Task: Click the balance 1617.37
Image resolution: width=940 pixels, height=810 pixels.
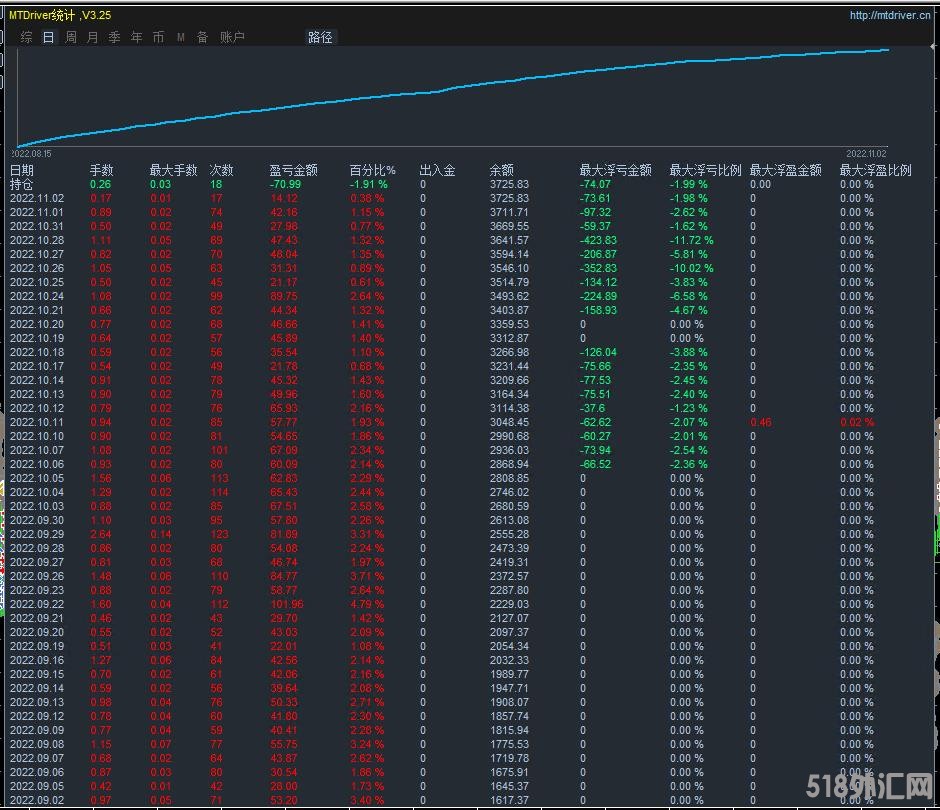Action: tap(510, 800)
